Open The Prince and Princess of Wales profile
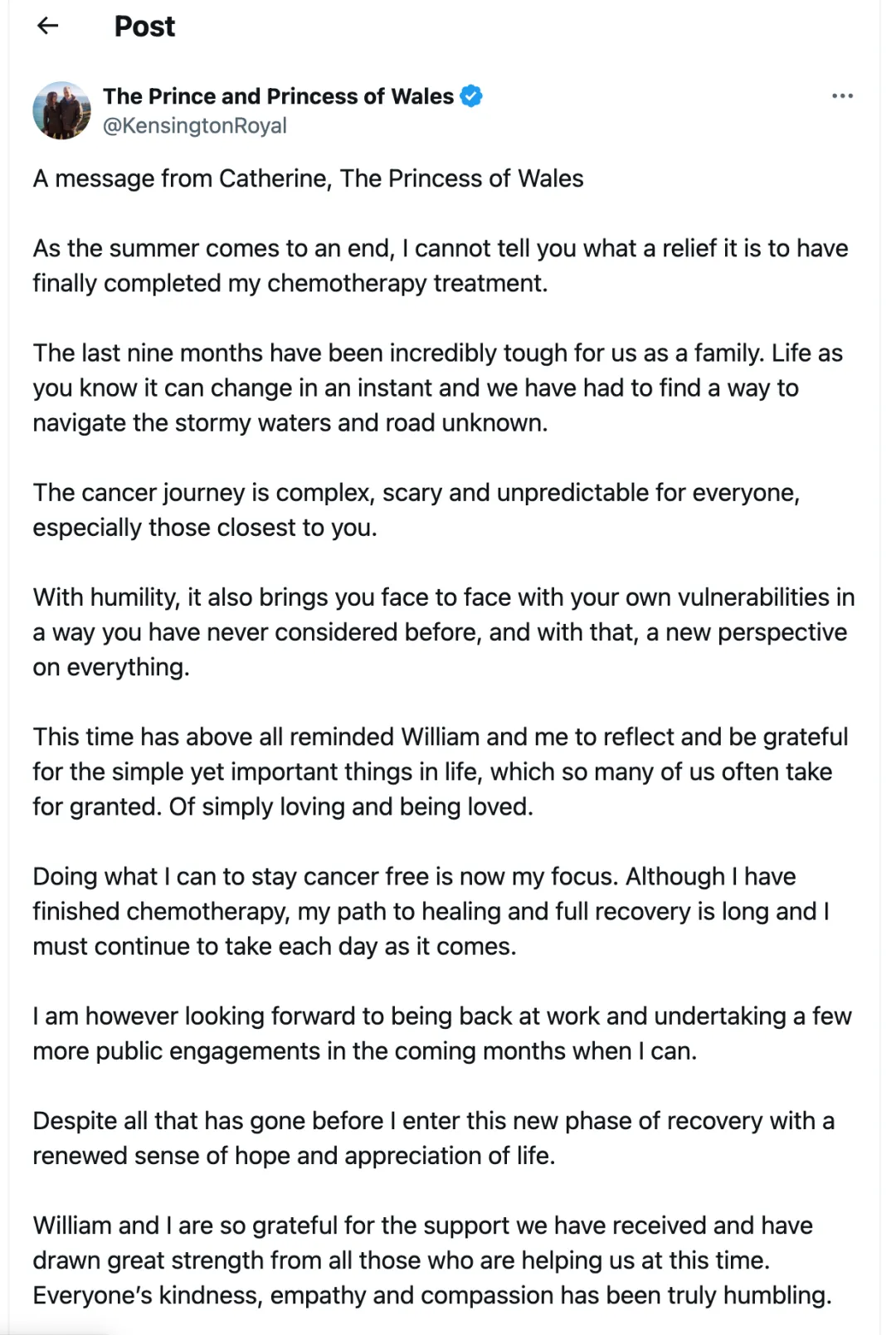Screen dimensions: 896x1335 pos(278,96)
